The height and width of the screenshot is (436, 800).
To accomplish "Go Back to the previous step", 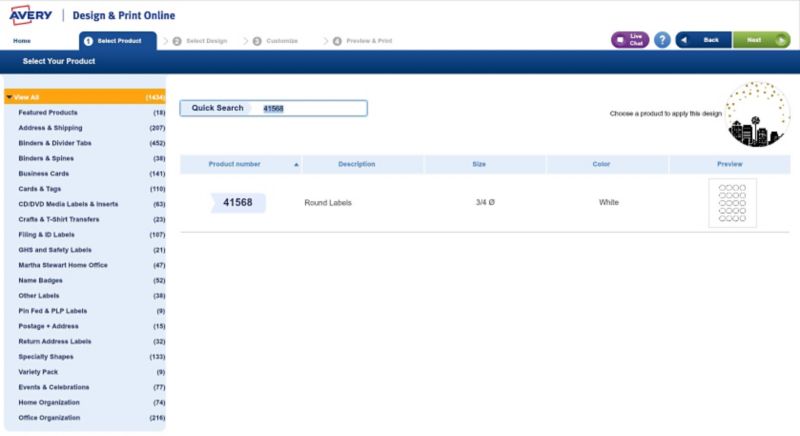I will pyautogui.click(x=704, y=40).
